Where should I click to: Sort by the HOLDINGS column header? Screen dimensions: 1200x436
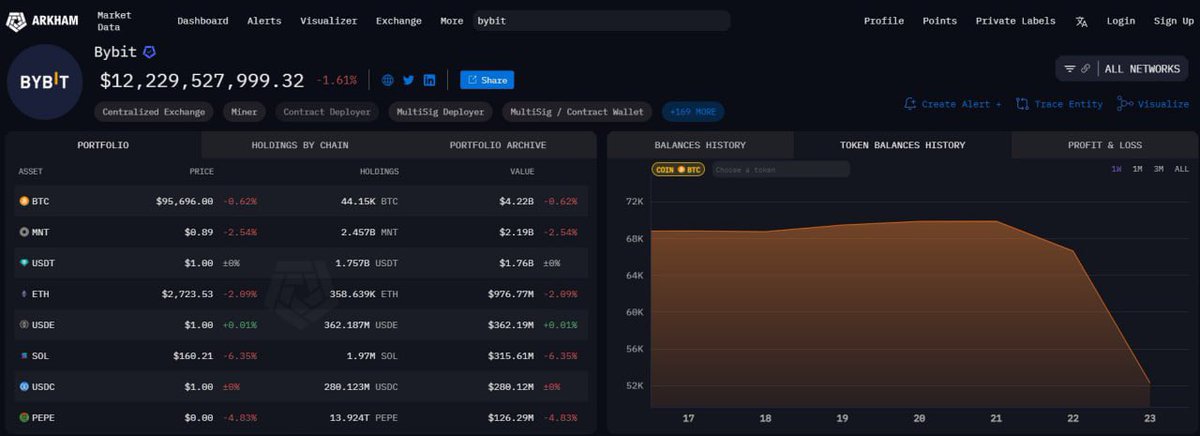click(x=379, y=172)
